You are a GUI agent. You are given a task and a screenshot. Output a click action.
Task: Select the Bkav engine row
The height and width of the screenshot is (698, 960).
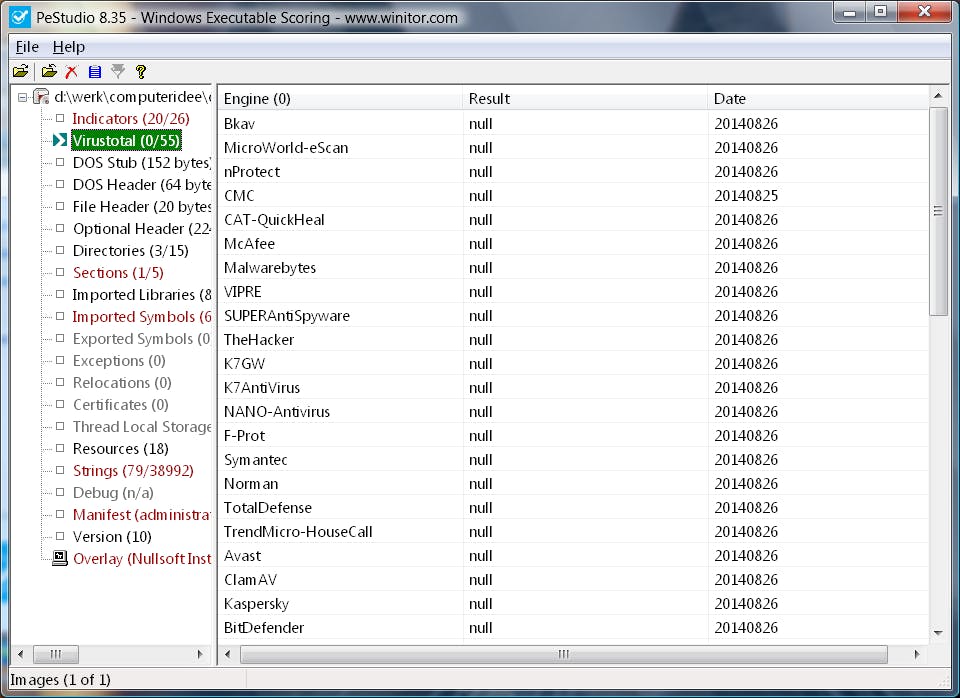tap(573, 124)
